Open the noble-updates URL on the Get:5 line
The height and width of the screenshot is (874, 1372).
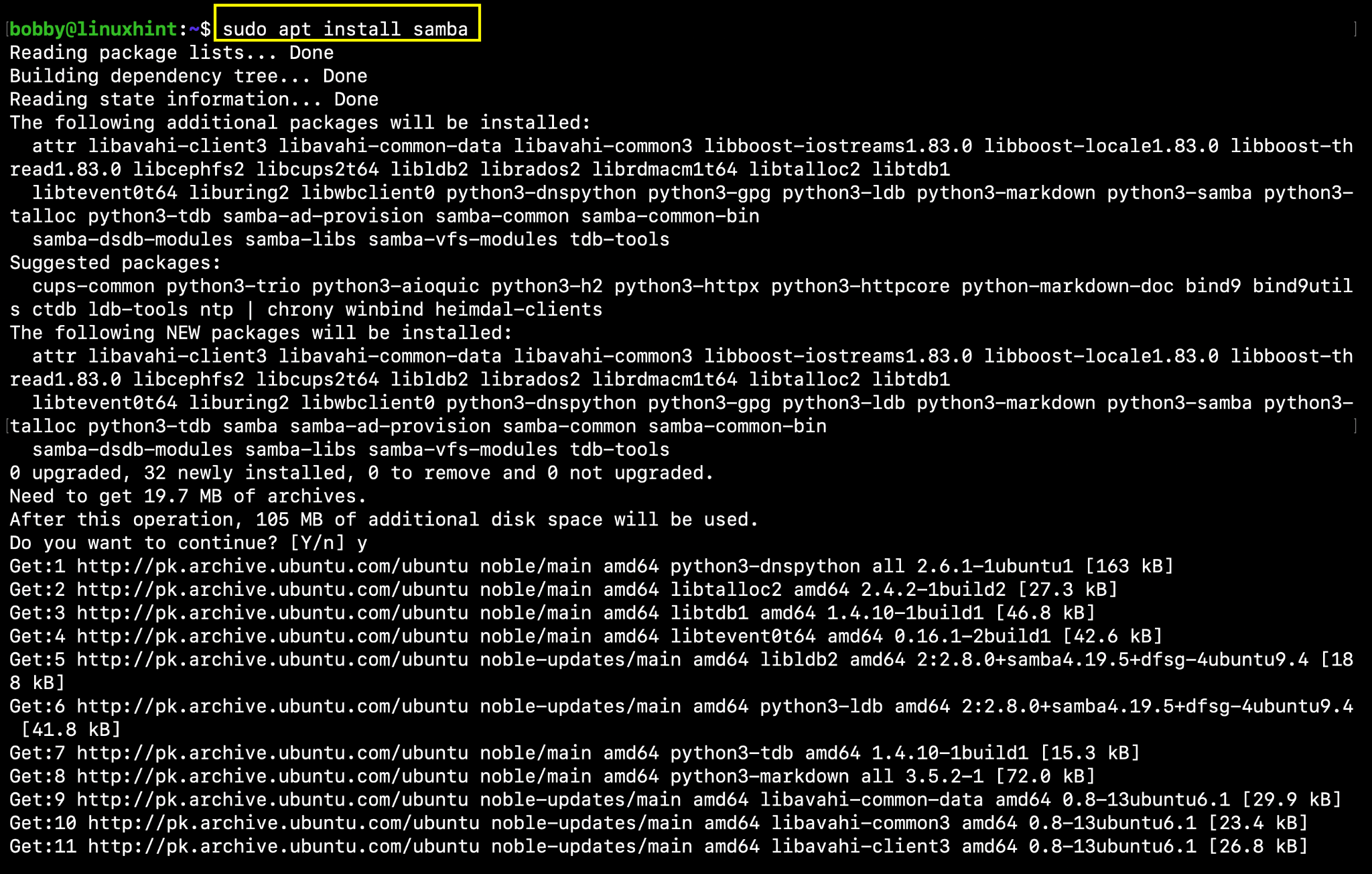point(272,660)
